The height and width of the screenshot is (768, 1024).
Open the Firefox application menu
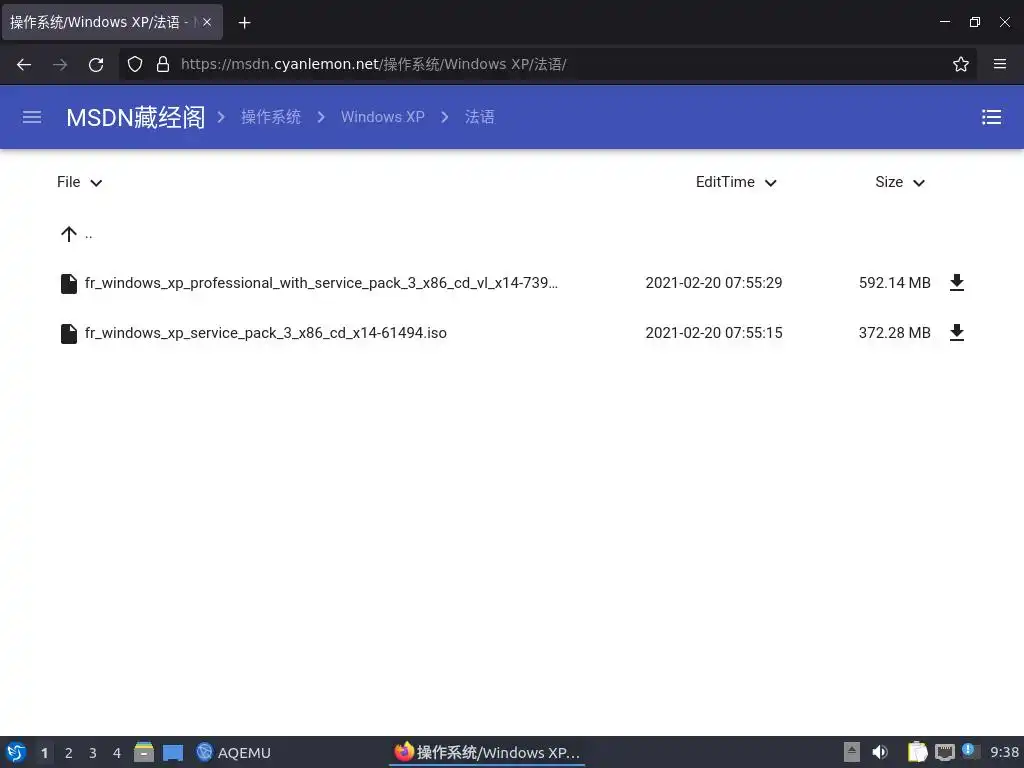point(1000,64)
